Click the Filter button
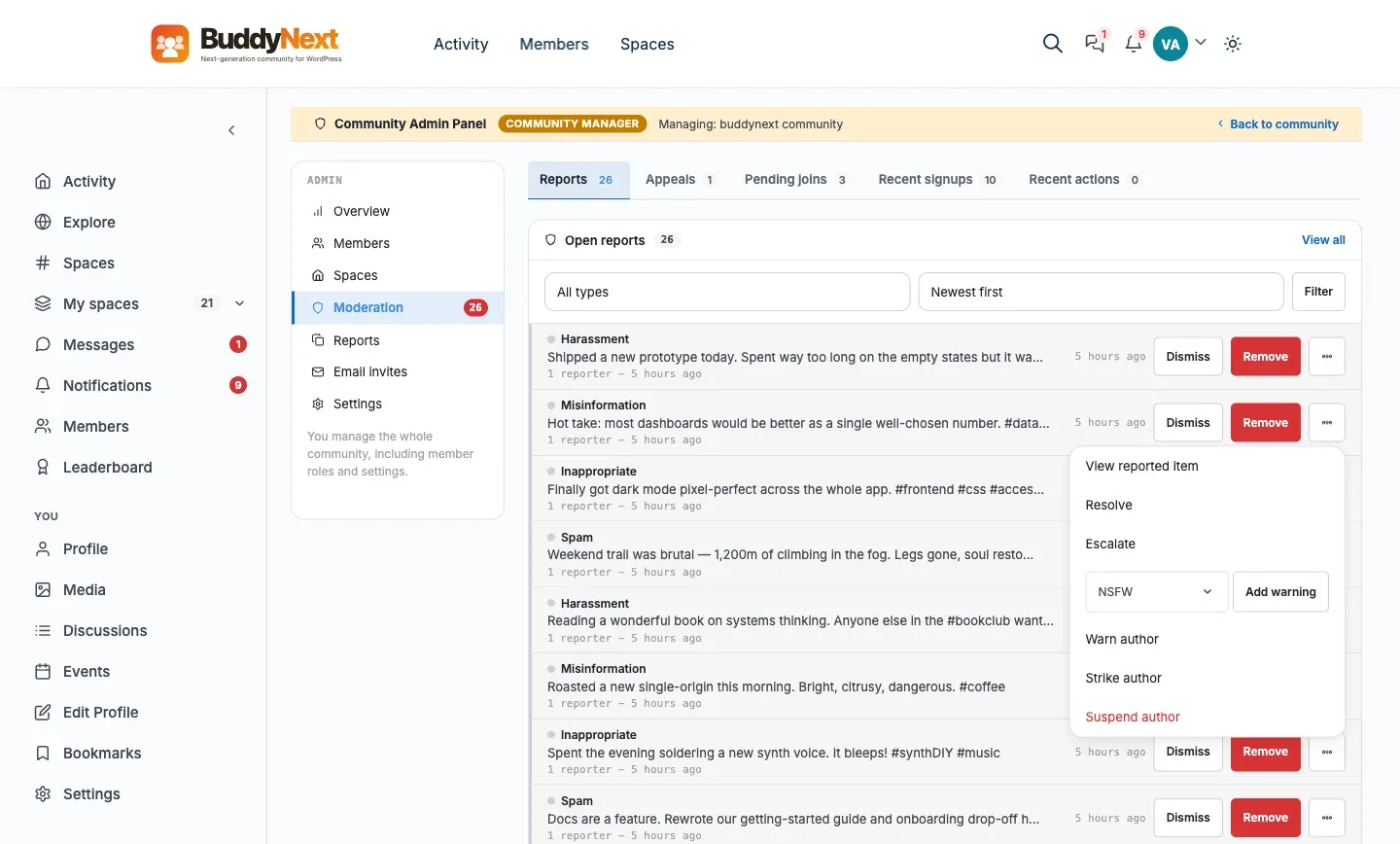This screenshot has height=844, width=1400. click(x=1318, y=292)
